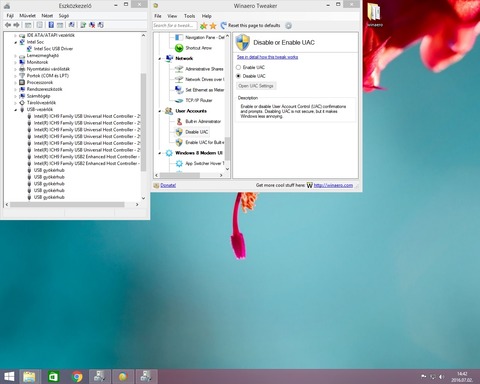Click the blue help icon in Eszközkezelő toolbar
480x384 pixels.
click(x=51, y=25)
